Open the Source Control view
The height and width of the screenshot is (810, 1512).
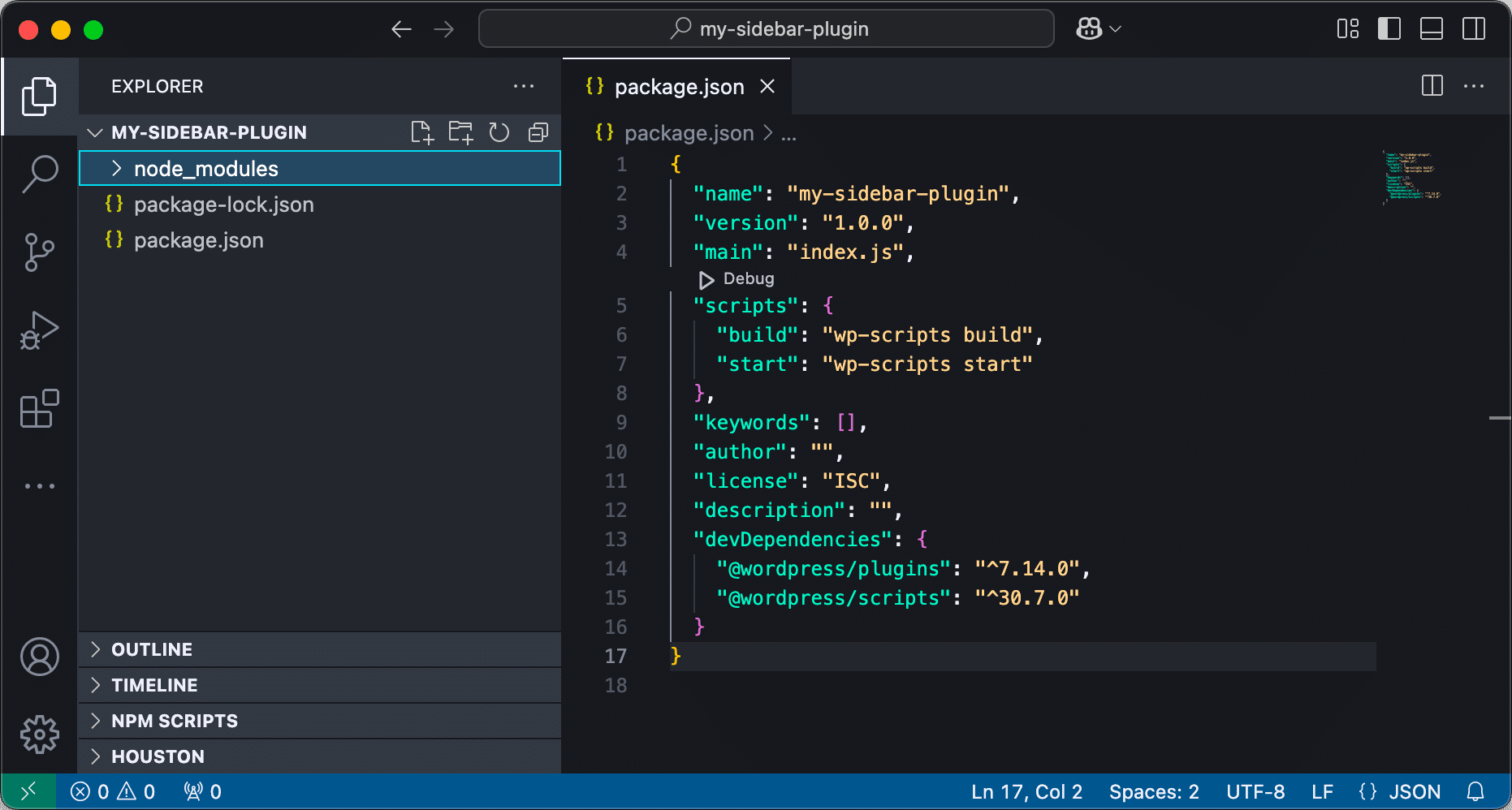[40, 252]
